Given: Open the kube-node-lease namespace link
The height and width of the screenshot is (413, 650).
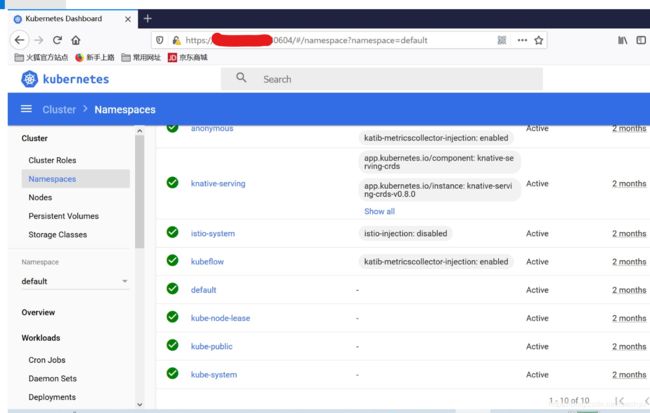Looking at the screenshot, I should (220, 318).
